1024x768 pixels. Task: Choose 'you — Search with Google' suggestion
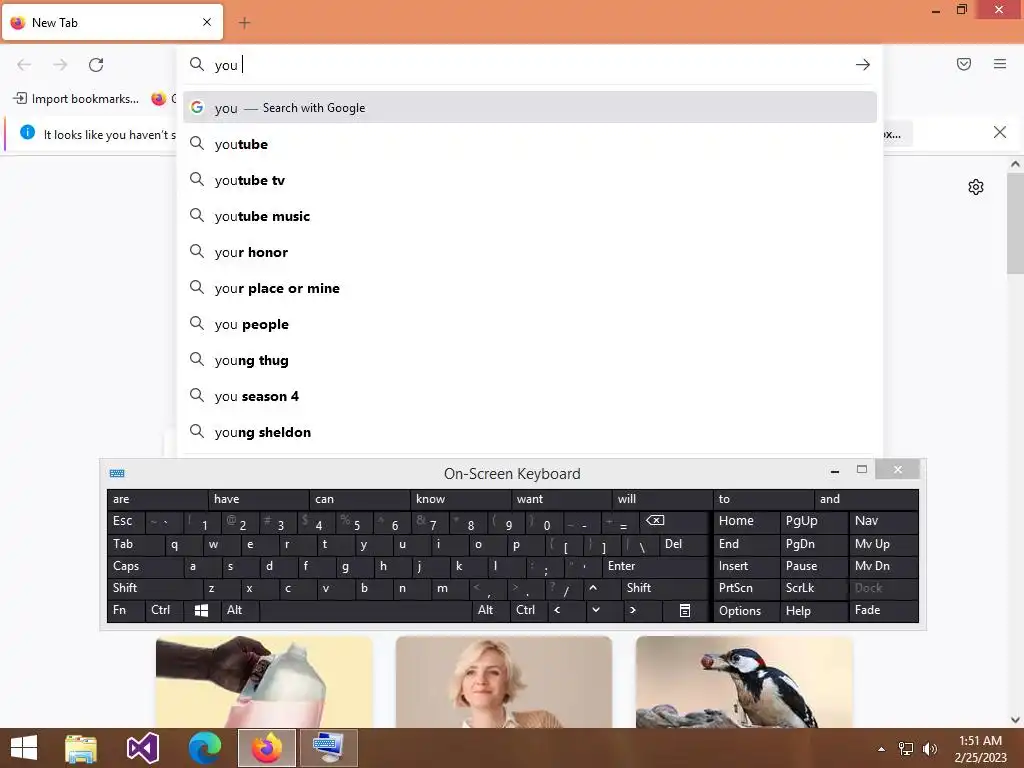point(530,108)
